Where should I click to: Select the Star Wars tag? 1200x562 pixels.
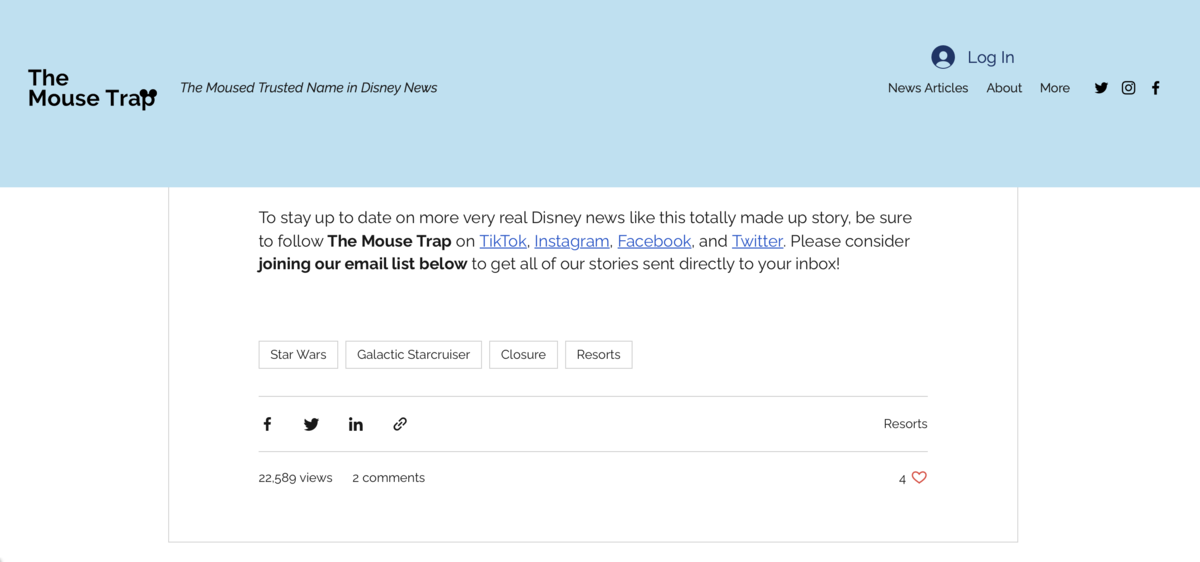coord(298,355)
